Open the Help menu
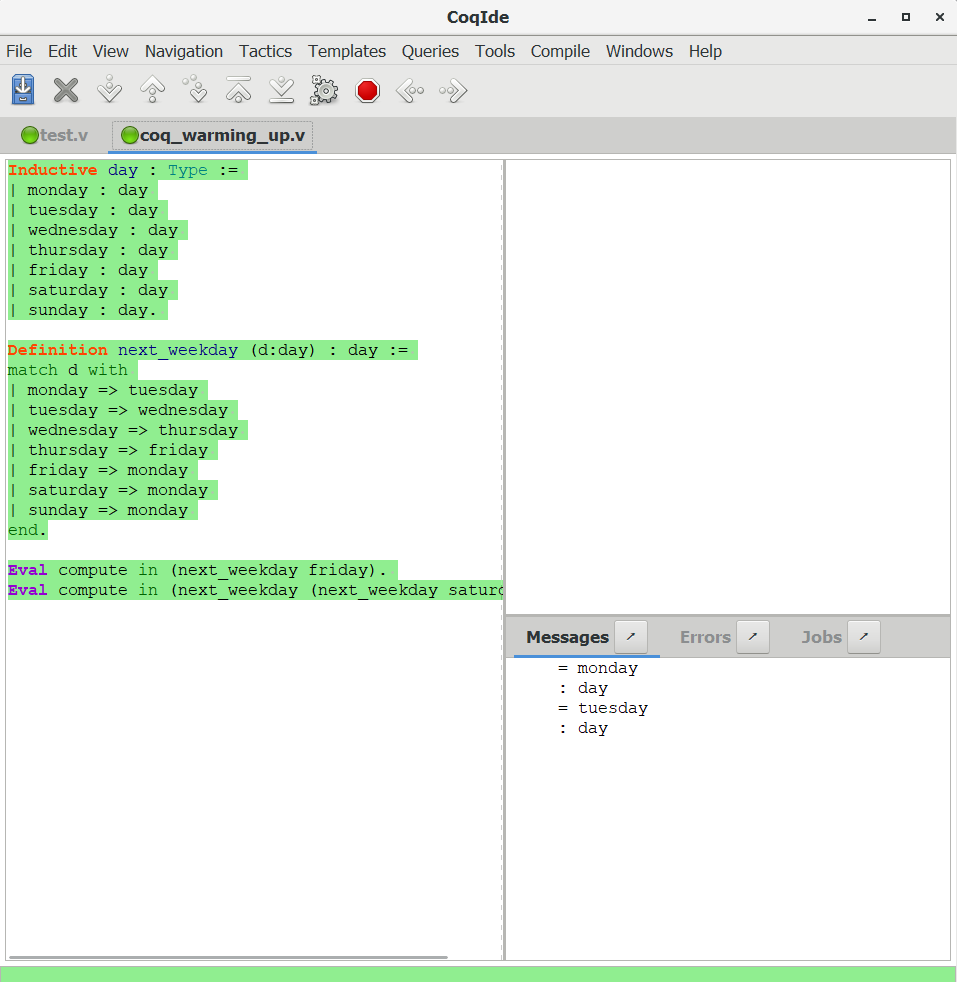Image resolution: width=957 pixels, height=982 pixels. [705, 51]
